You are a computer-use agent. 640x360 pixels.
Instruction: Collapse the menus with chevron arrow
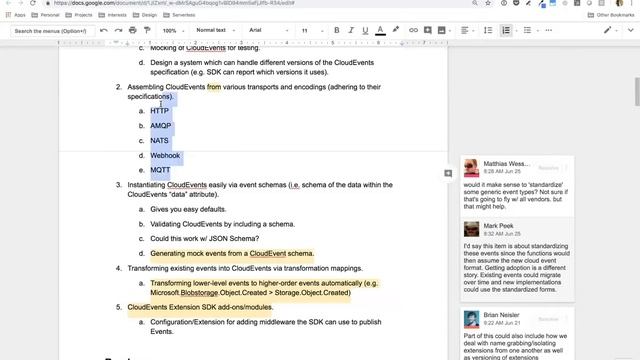(x=631, y=30)
